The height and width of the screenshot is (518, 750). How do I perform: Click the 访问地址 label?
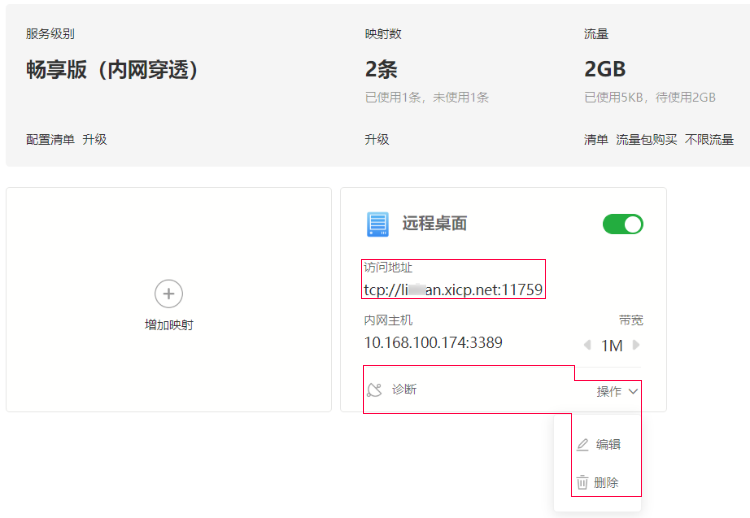[x=388, y=267]
